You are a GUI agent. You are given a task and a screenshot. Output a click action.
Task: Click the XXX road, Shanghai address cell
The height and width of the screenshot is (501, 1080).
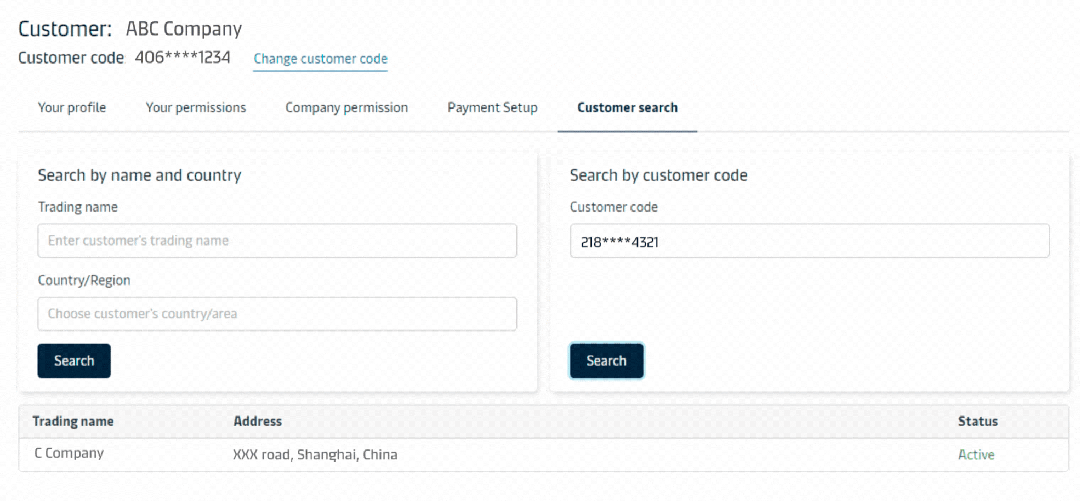[315, 455]
